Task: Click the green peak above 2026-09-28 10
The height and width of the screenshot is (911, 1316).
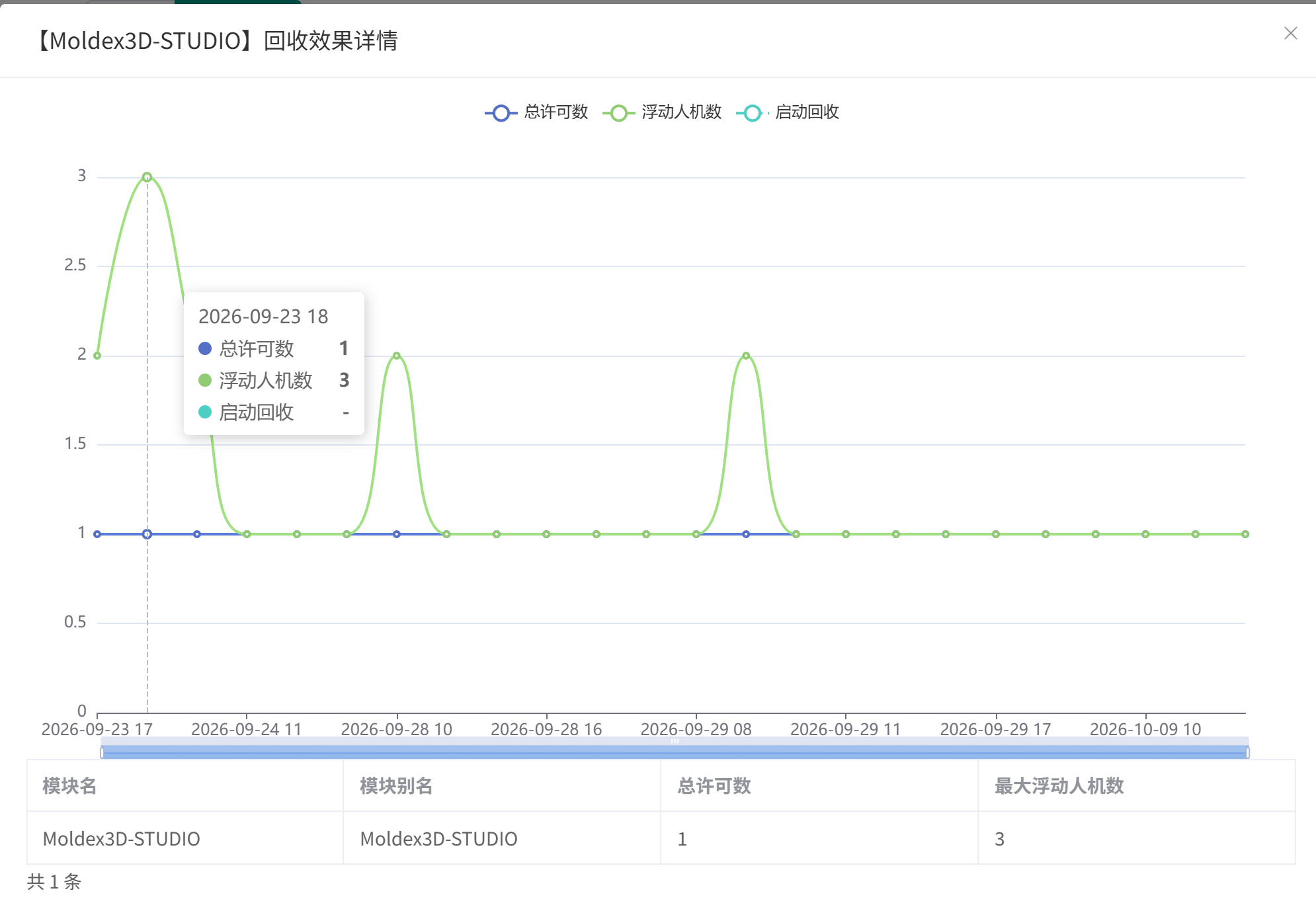Action: pos(397,356)
